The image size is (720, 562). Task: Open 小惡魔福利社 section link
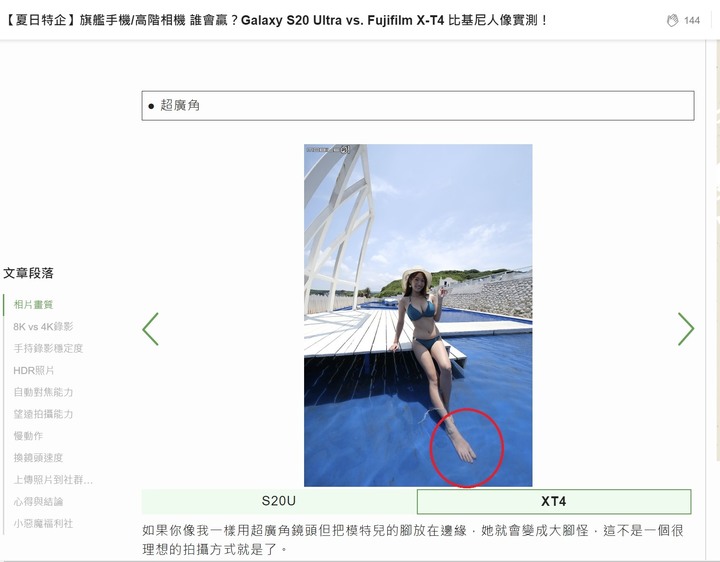coord(43,523)
